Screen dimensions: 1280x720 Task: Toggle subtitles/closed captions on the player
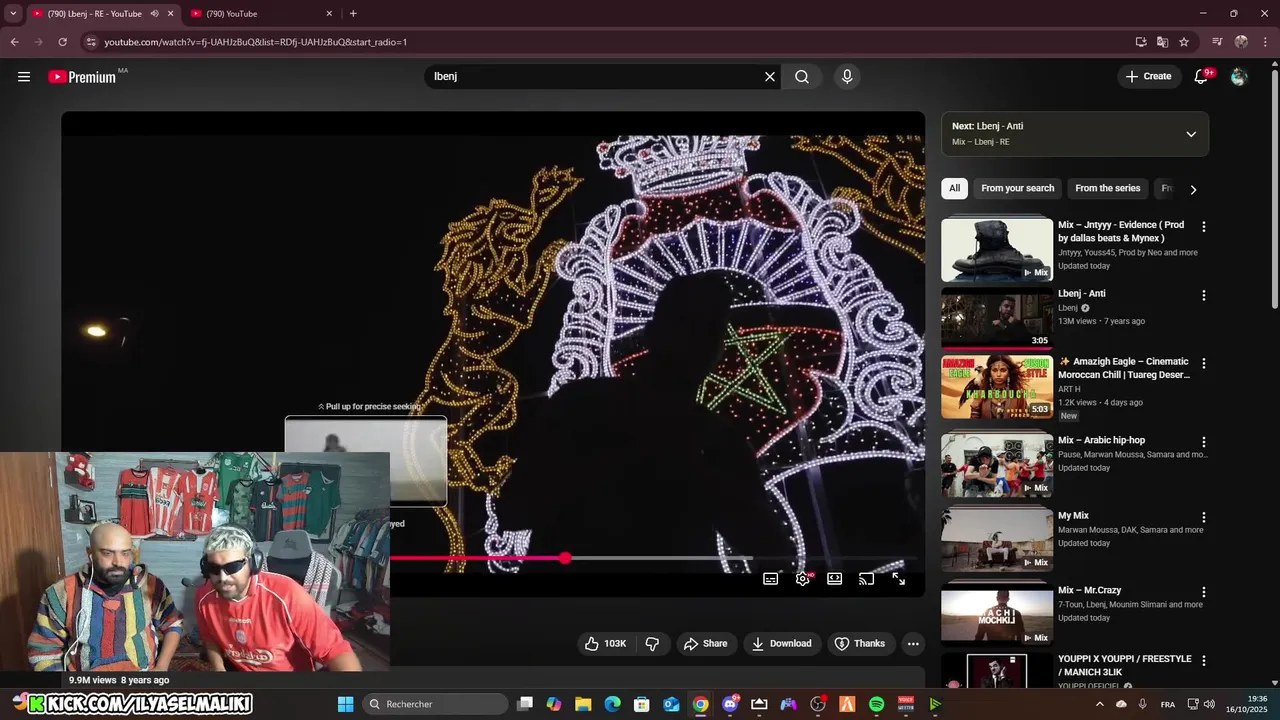771,579
